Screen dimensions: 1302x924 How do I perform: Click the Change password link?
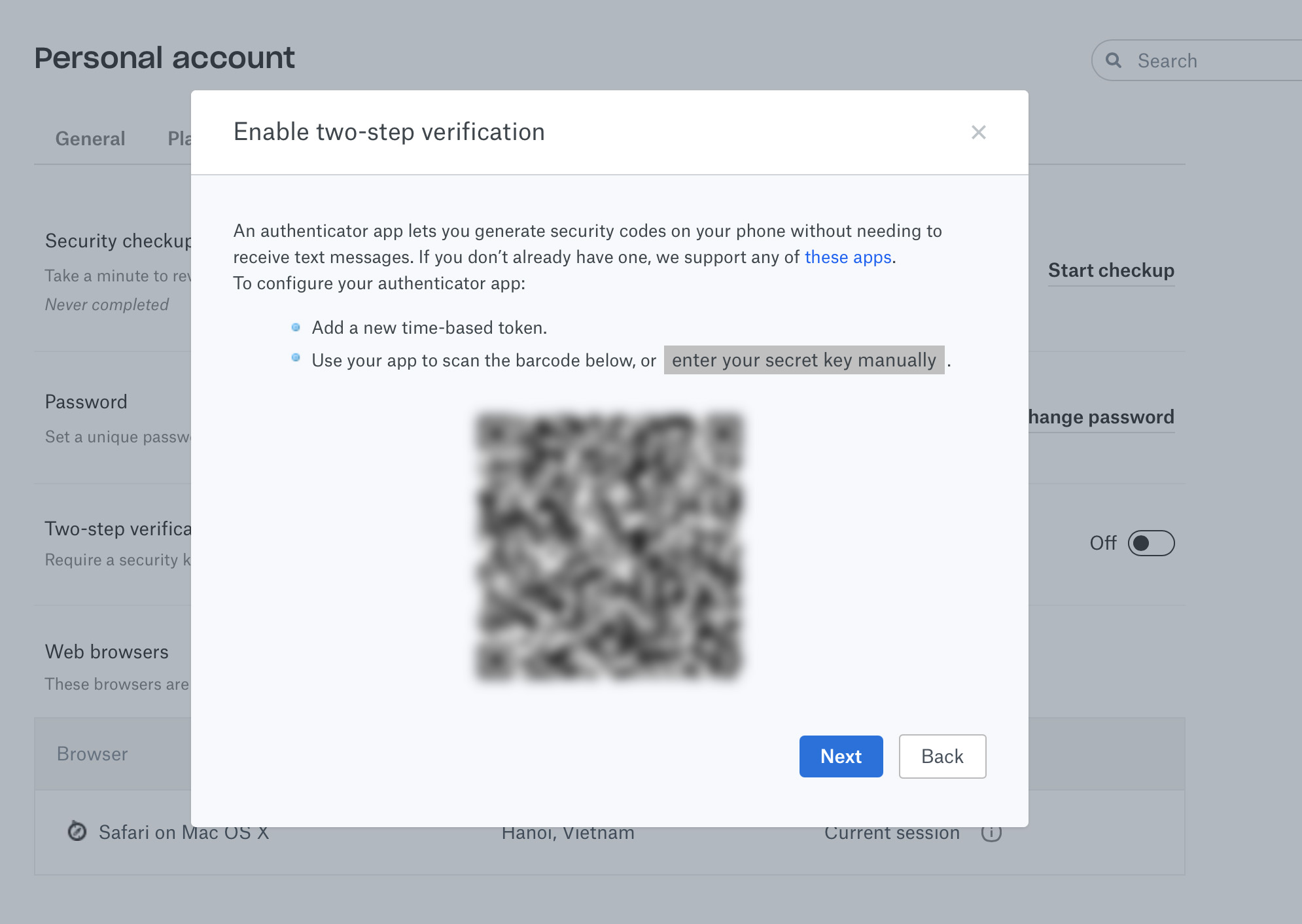pos(1101,417)
